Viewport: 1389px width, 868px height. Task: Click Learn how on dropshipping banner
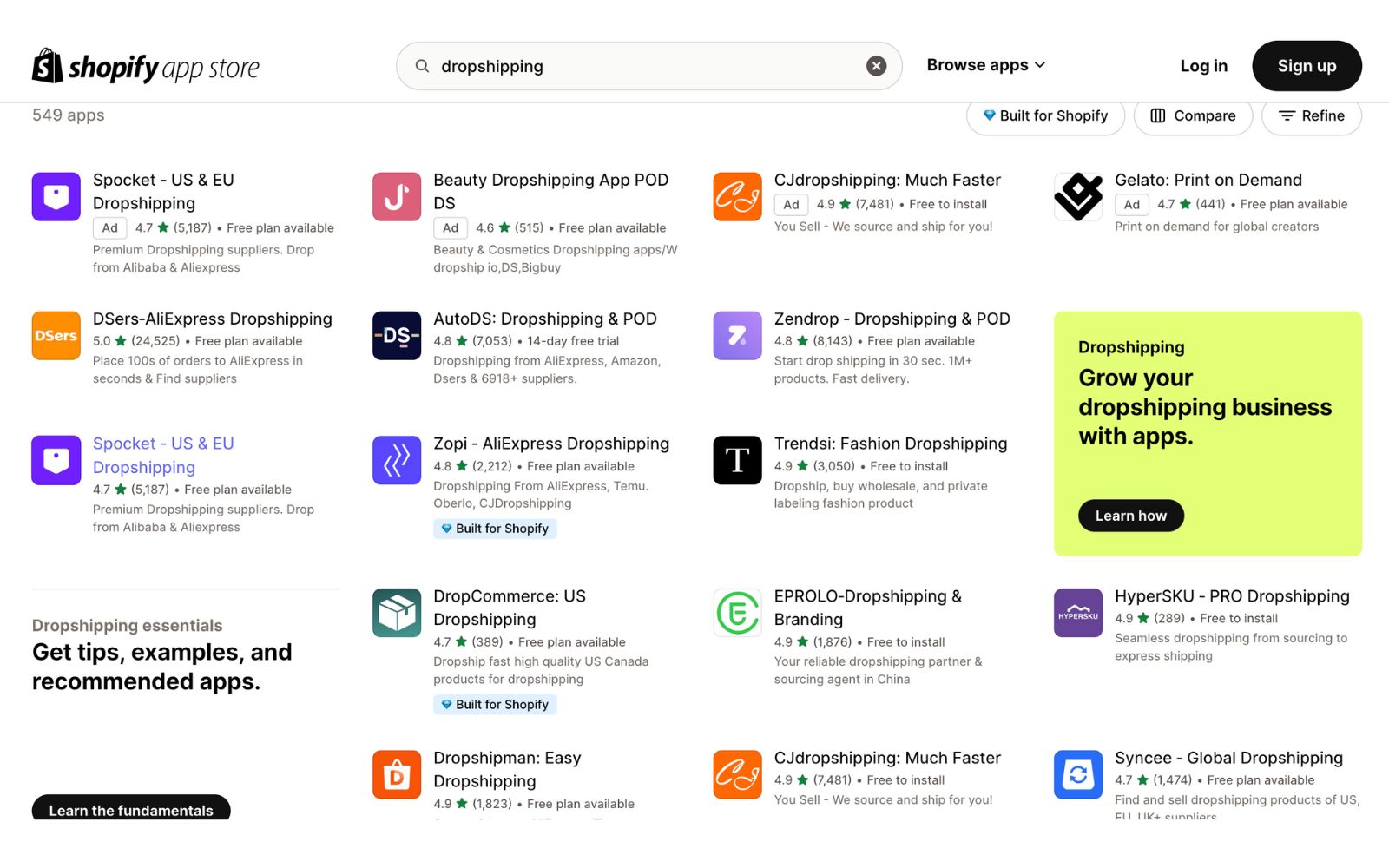(1131, 516)
